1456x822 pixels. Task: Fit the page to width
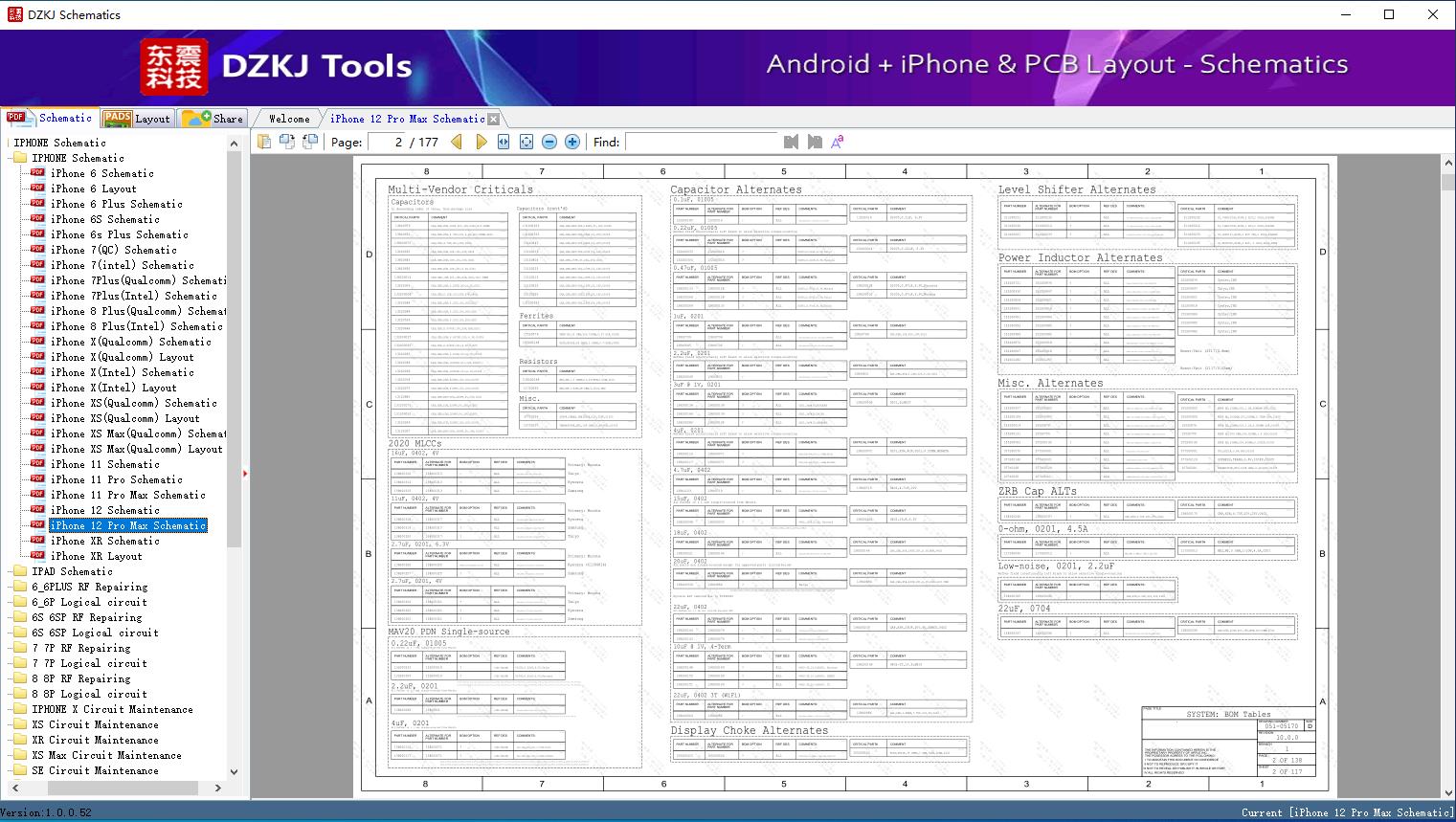[x=504, y=142]
